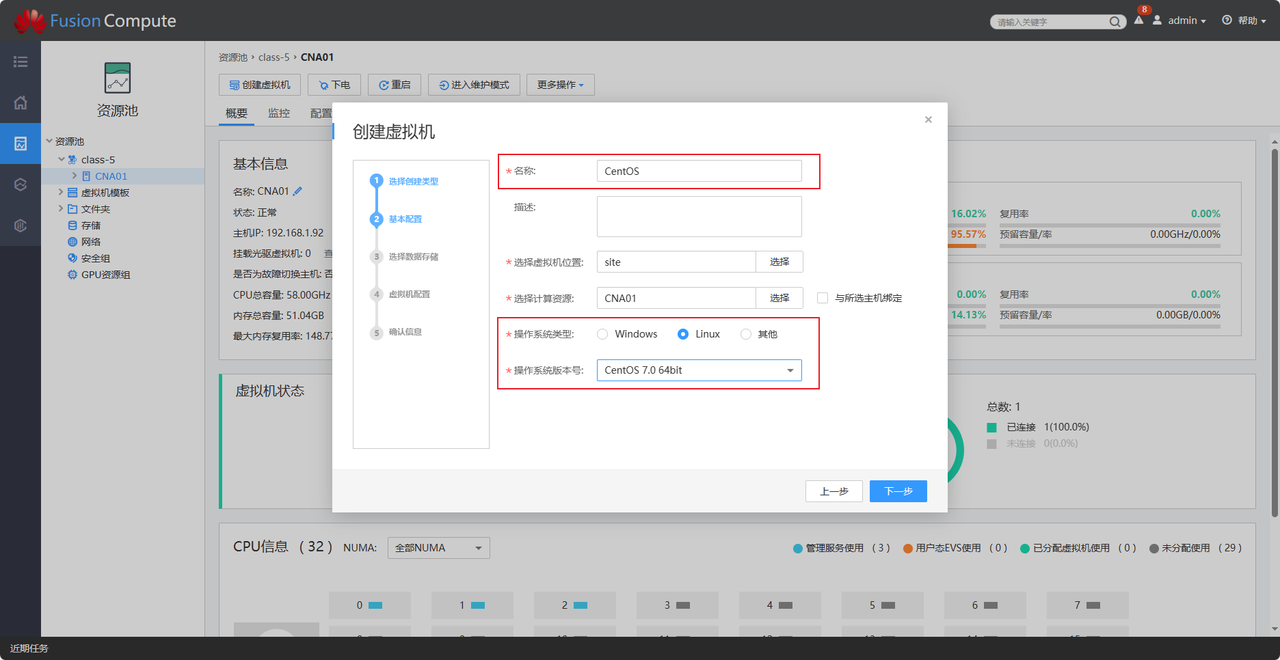Select the Windows radio button
Image resolution: width=1280 pixels, height=660 pixels.
[x=603, y=334]
